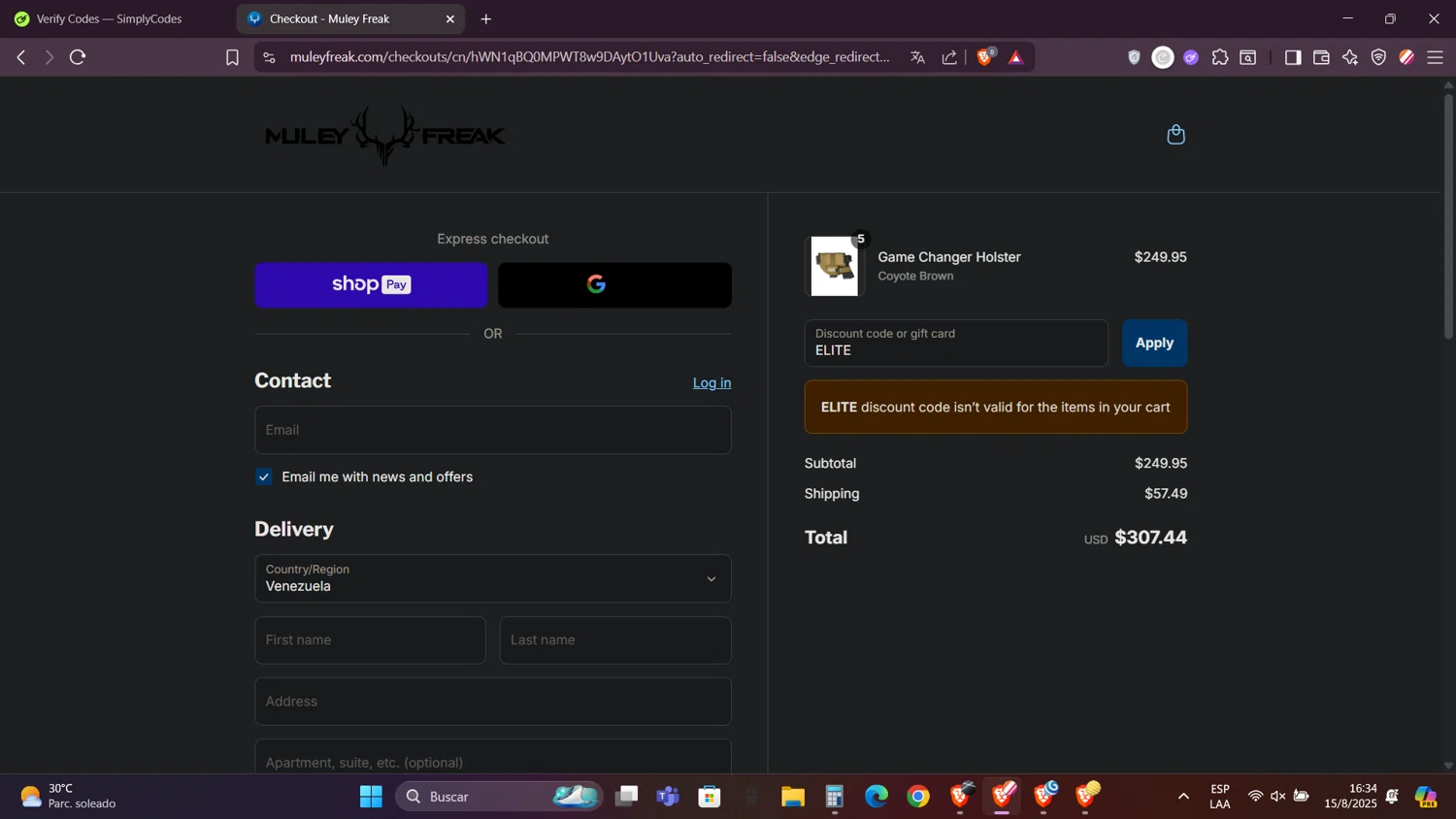Close the Checkout - Muley Freak tab
The image size is (1456, 819).
[x=450, y=18]
